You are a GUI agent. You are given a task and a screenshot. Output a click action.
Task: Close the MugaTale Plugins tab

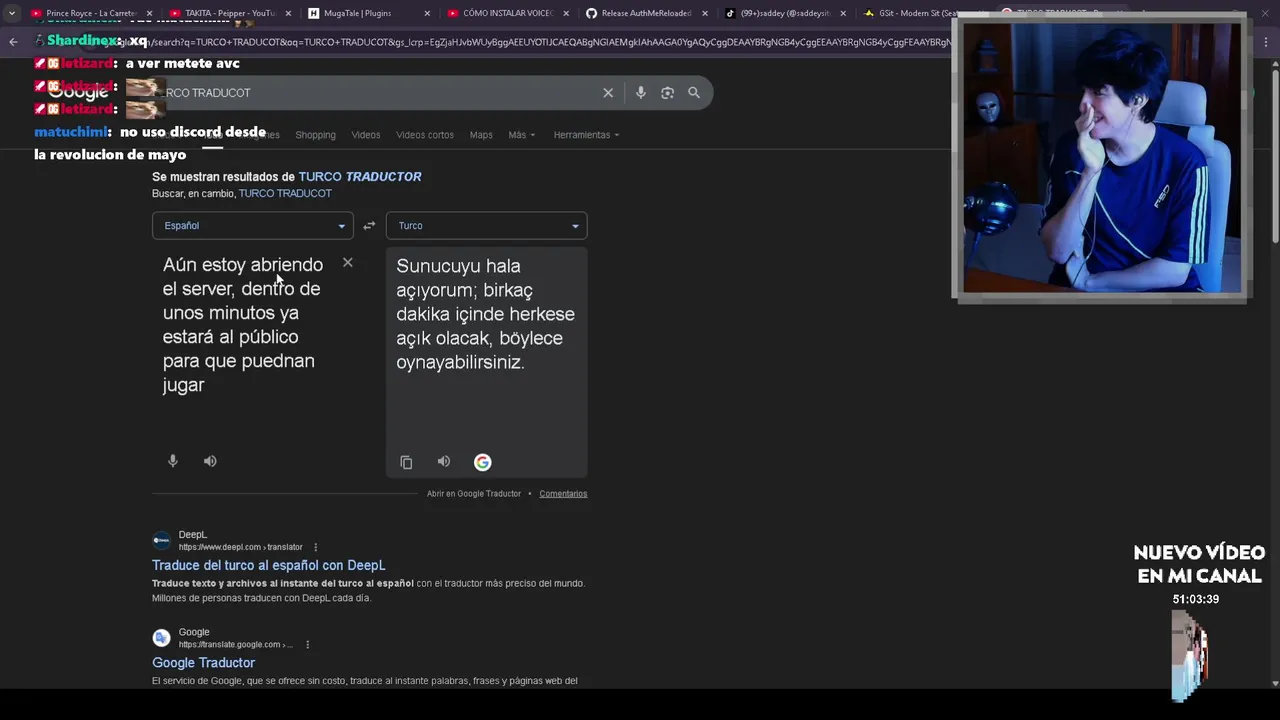tap(427, 14)
